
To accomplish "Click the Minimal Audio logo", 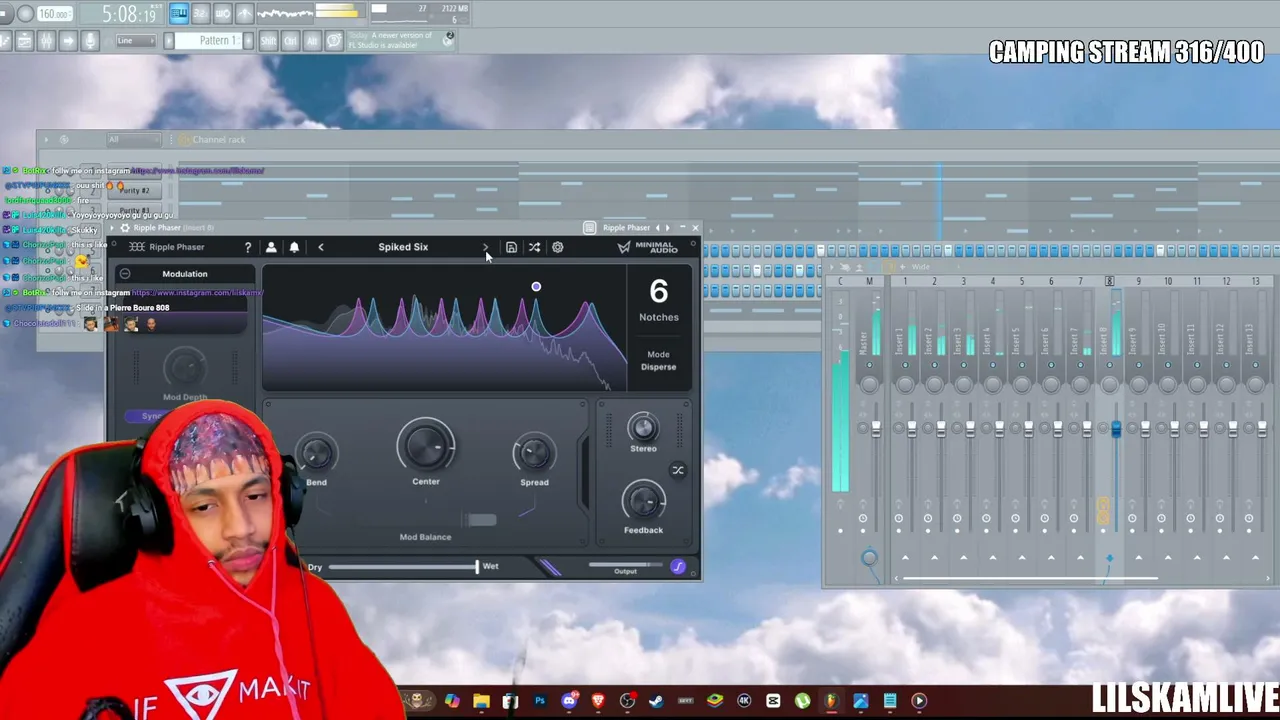I will pyautogui.click(x=647, y=247).
